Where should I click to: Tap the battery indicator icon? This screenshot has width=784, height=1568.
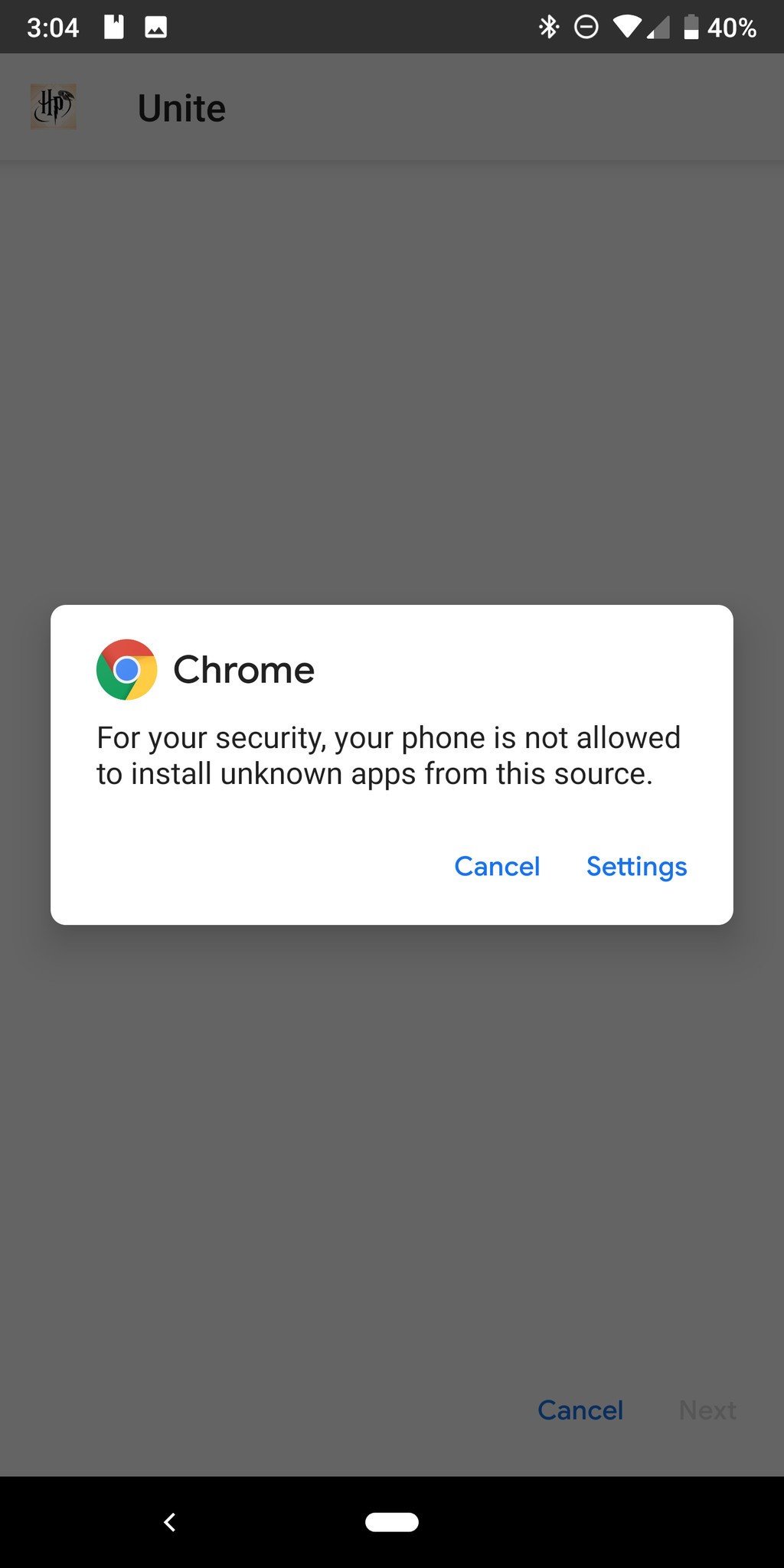pos(691,27)
